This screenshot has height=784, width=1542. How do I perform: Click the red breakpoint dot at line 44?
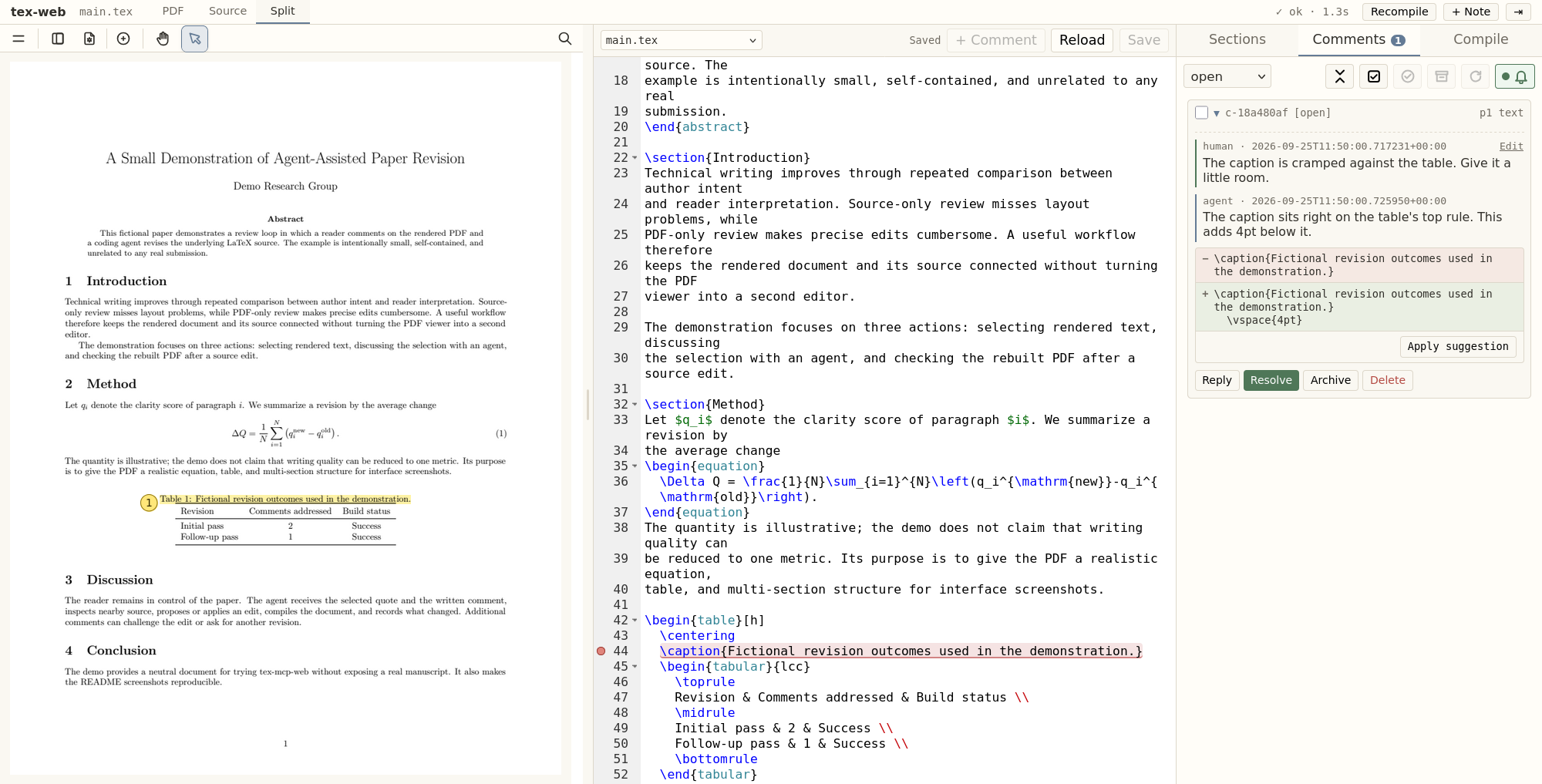pyautogui.click(x=601, y=651)
